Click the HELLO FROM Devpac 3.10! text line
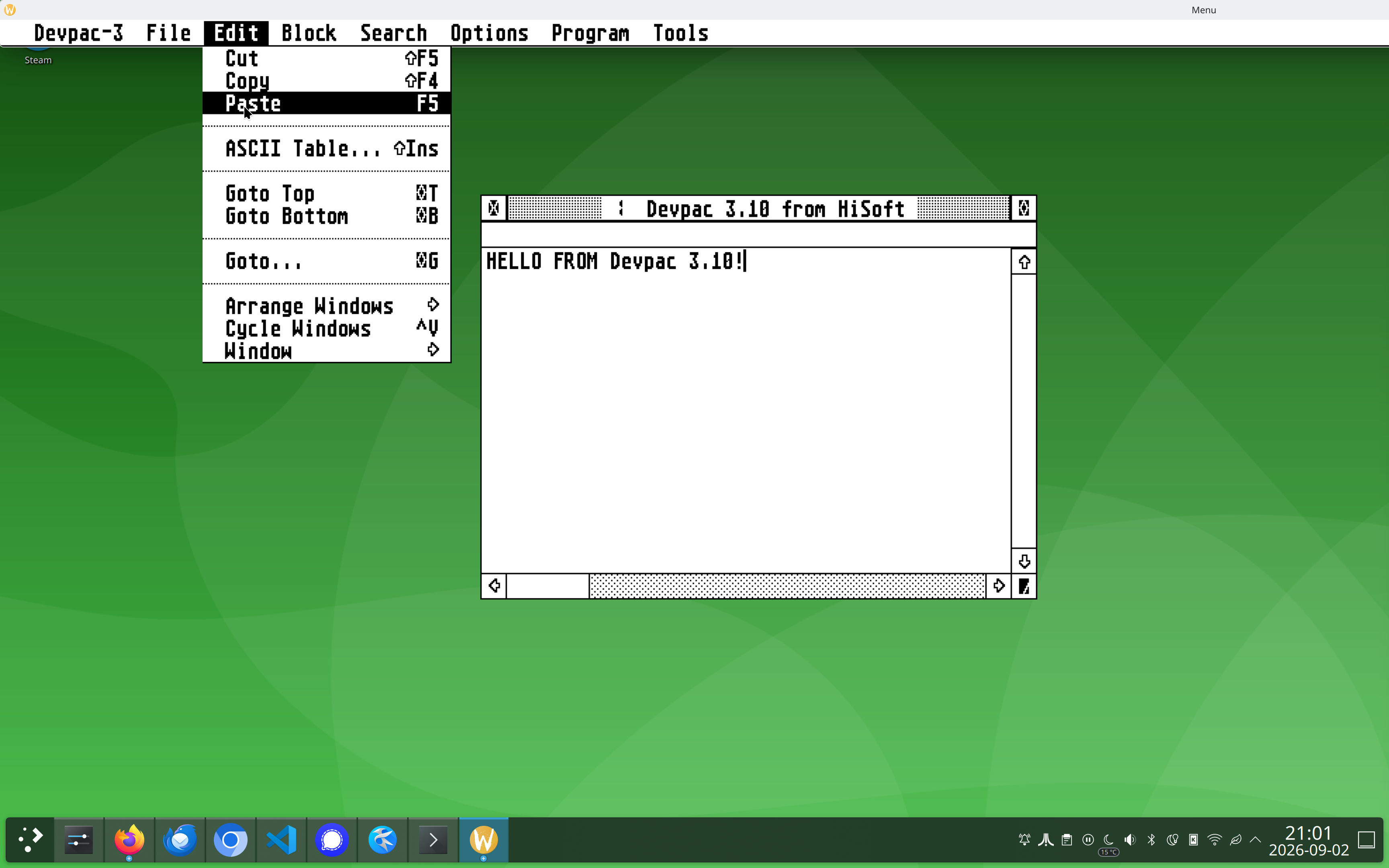The height and width of the screenshot is (868, 1389). pyautogui.click(x=615, y=261)
